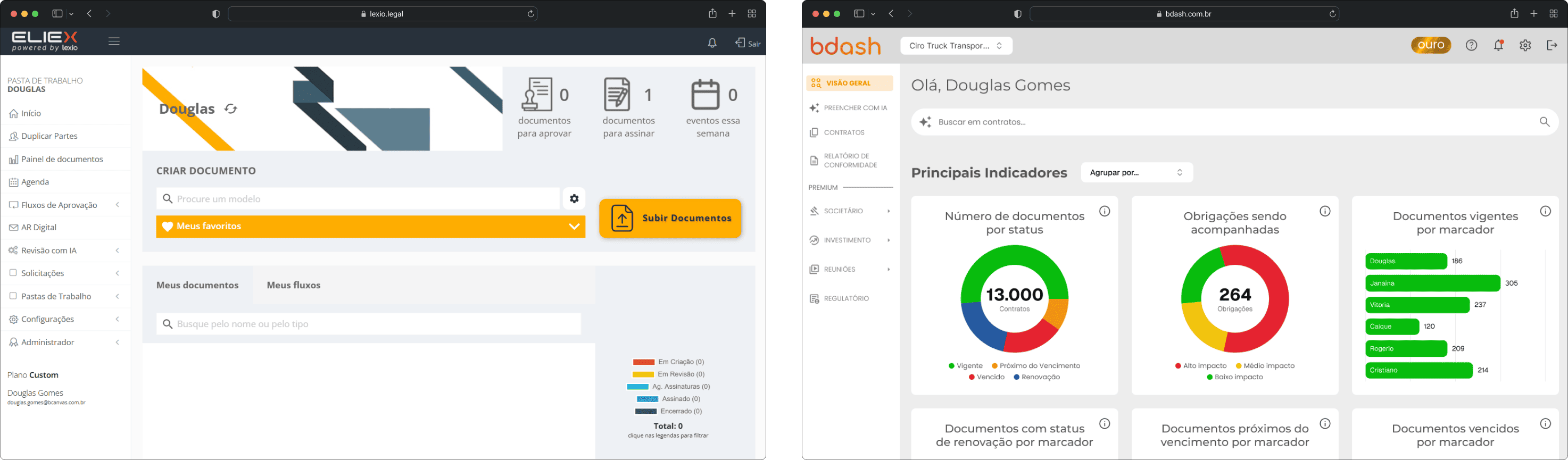1568x460 pixels.
Task: Click the Subir Documentos button
Action: point(670,219)
